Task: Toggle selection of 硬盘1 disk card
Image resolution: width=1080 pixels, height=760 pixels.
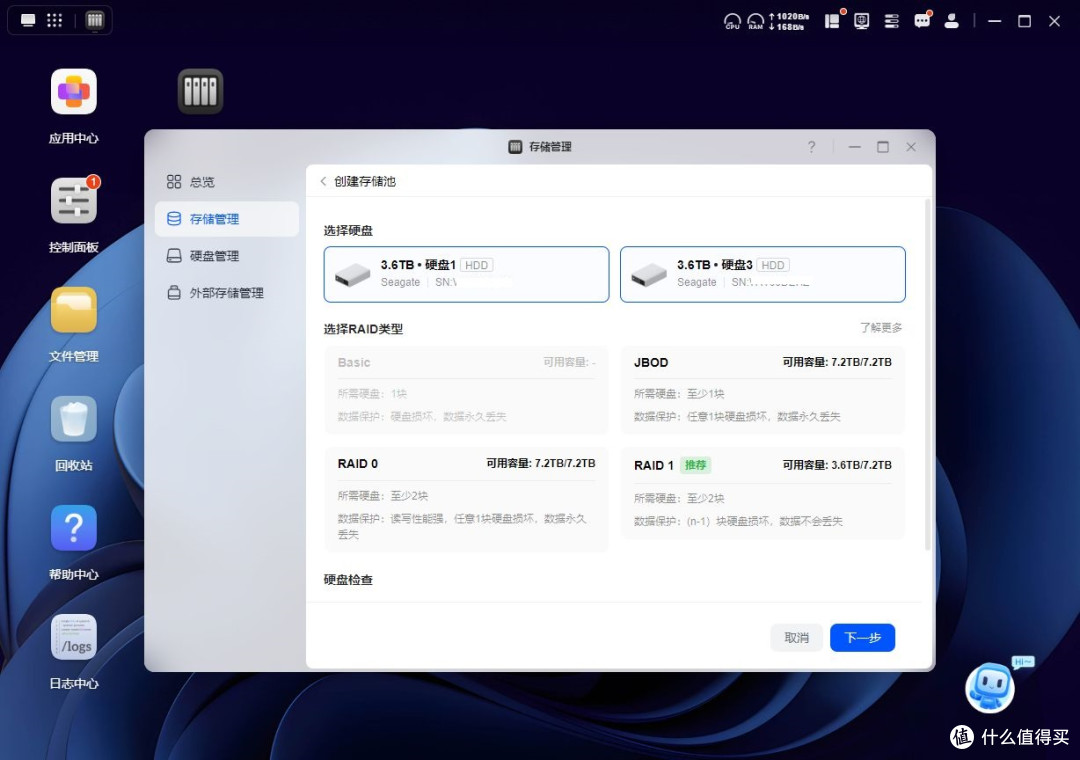Action: click(x=466, y=274)
